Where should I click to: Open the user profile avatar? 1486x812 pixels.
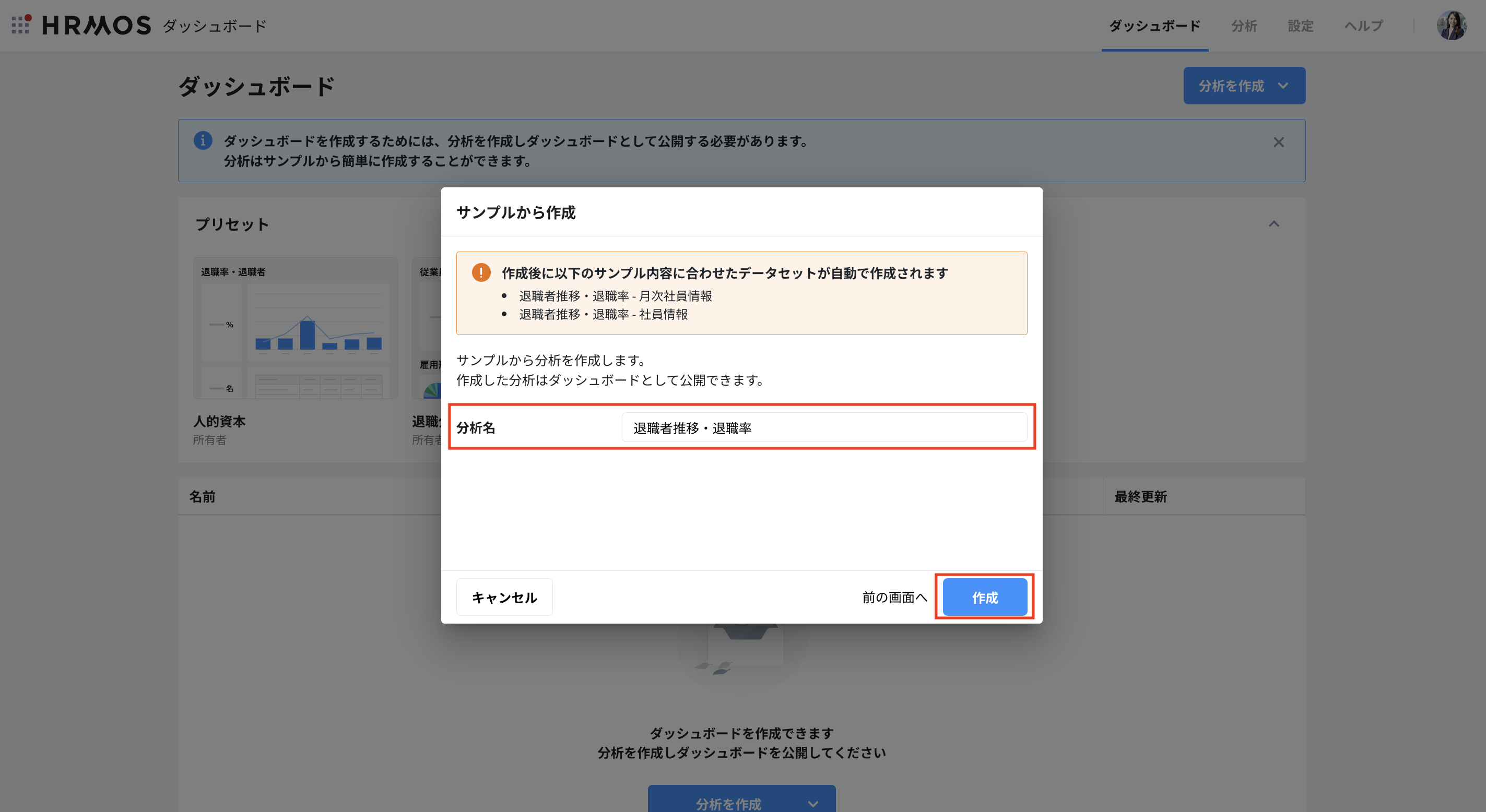(1454, 26)
